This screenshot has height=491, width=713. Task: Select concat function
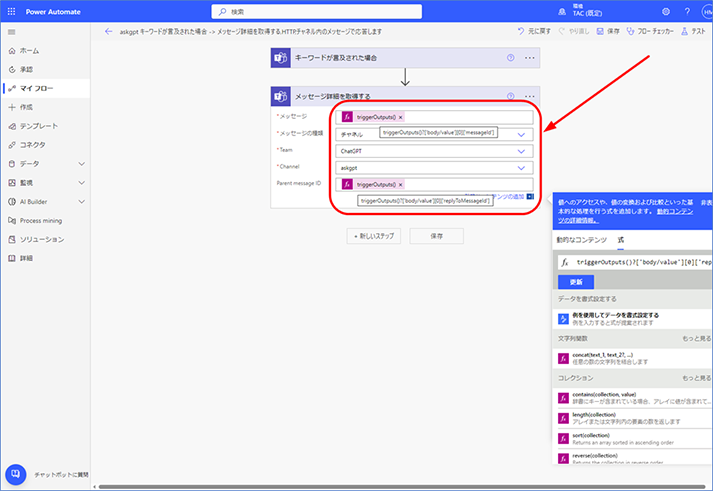tap(633, 358)
